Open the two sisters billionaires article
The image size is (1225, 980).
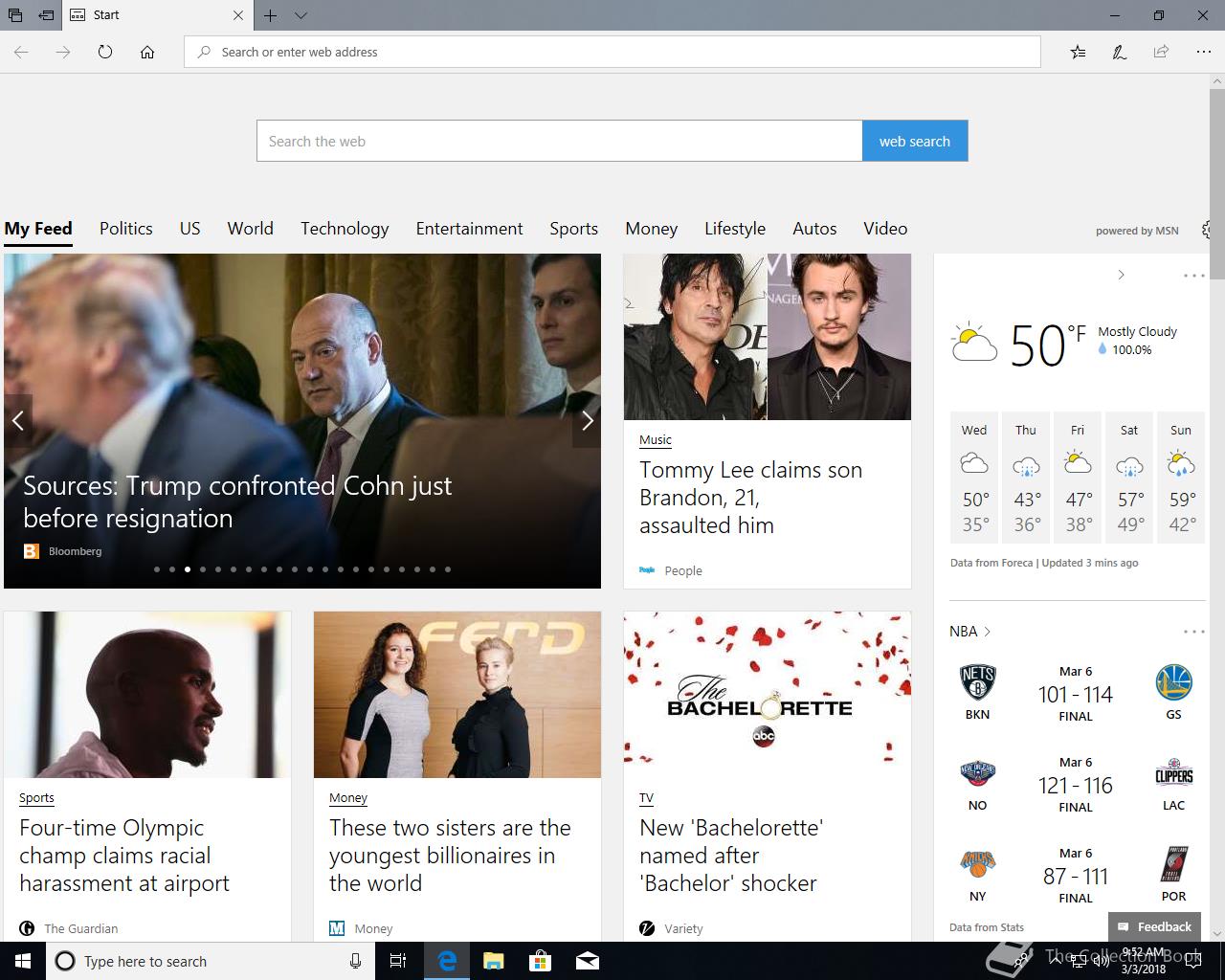coord(450,856)
